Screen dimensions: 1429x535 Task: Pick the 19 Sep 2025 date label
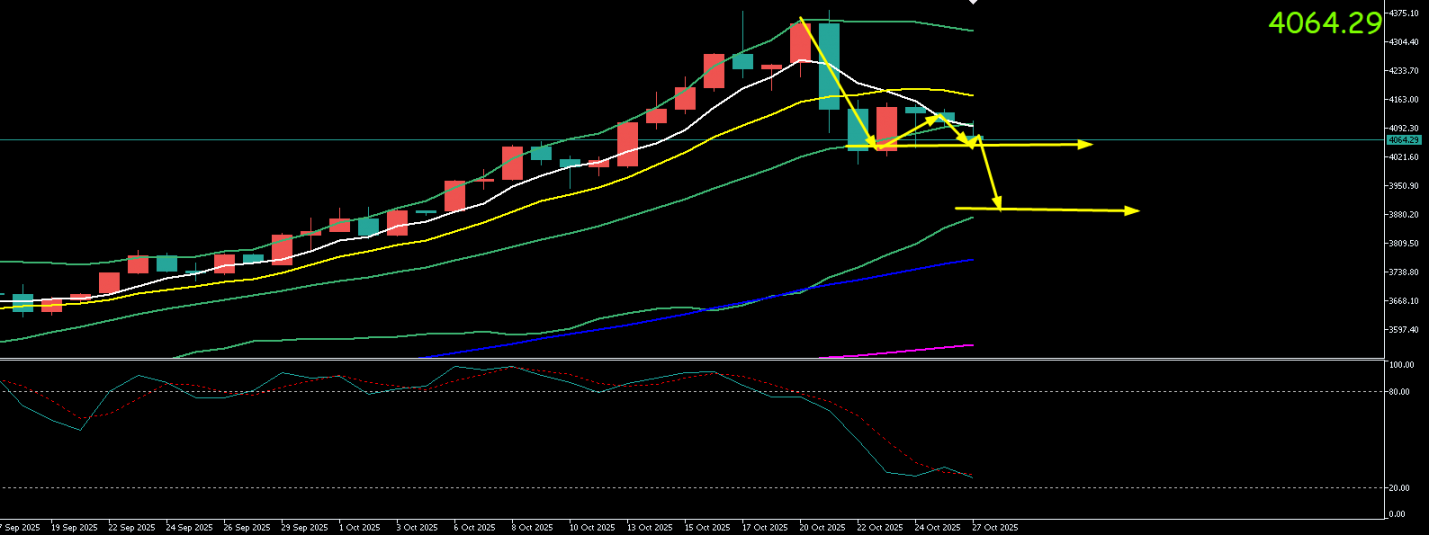tap(74, 527)
